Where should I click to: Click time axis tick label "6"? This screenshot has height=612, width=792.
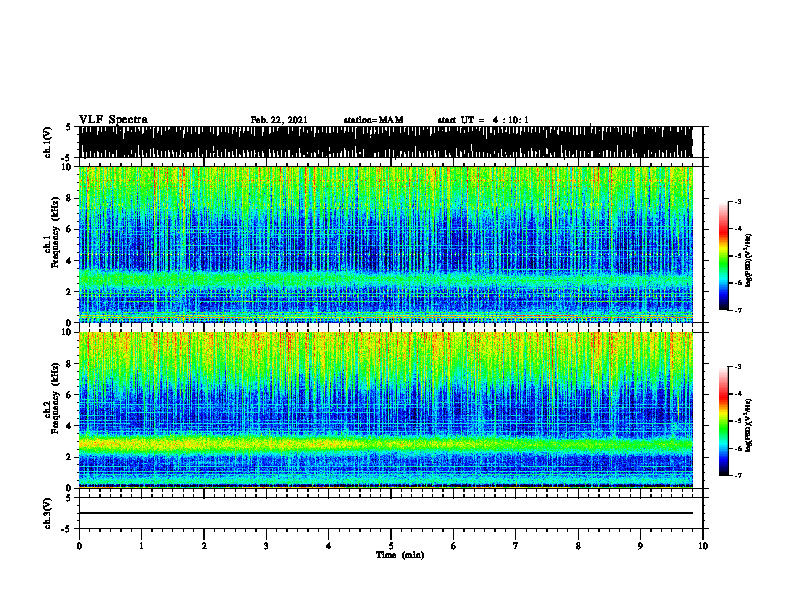click(454, 546)
